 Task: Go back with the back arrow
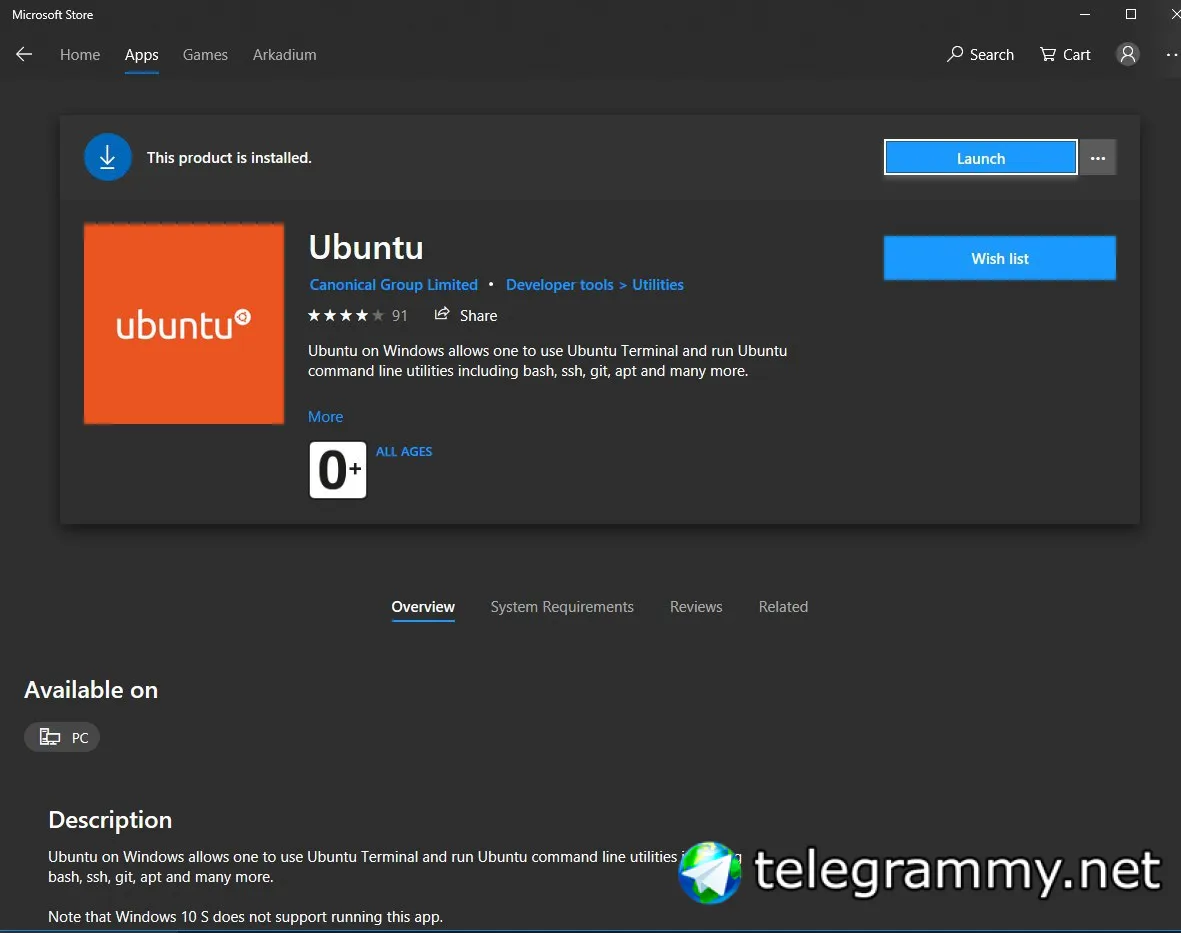pyautogui.click(x=24, y=54)
